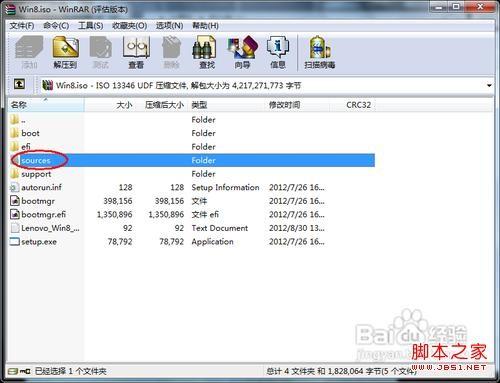
Task: Click the up one level arrow icon
Action: [x=19, y=84]
